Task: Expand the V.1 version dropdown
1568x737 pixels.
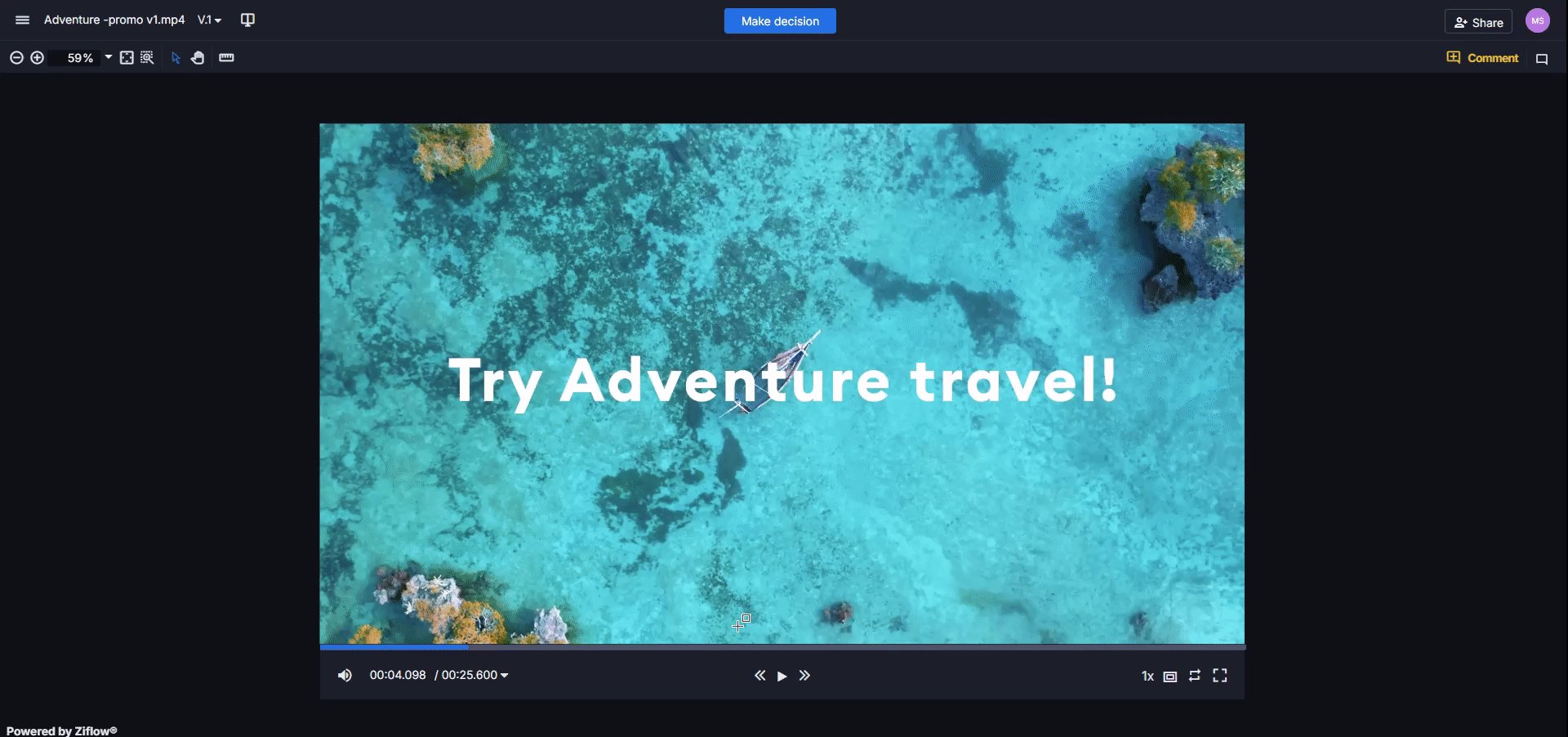Action: point(209,20)
